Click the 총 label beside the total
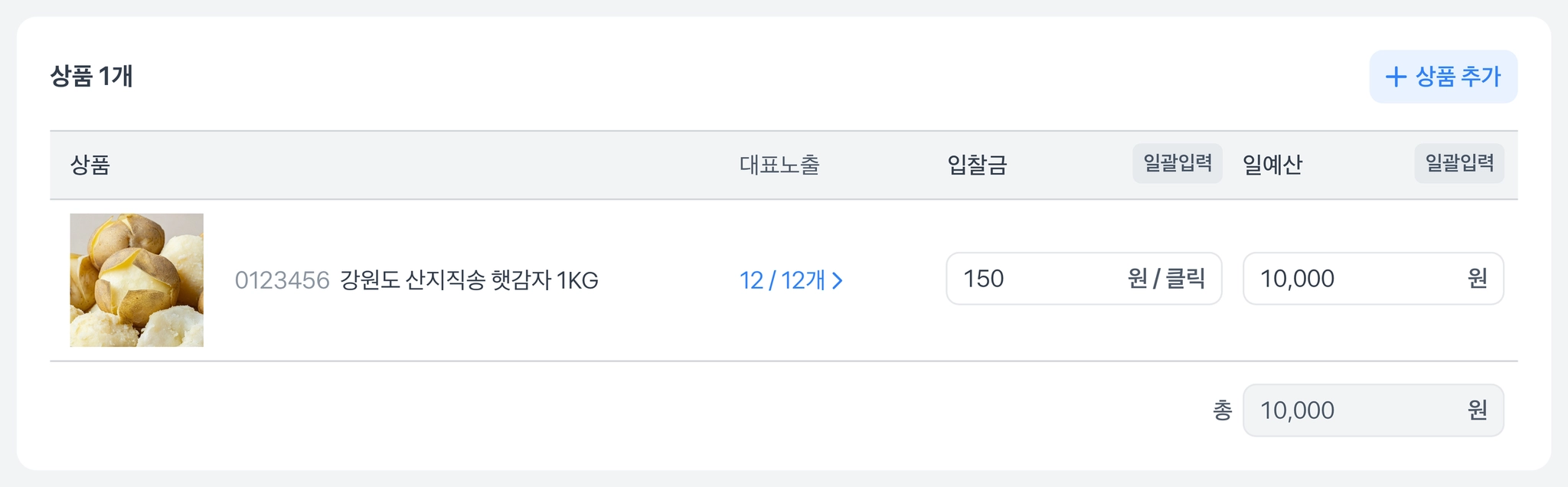 click(x=1222, y=410)
